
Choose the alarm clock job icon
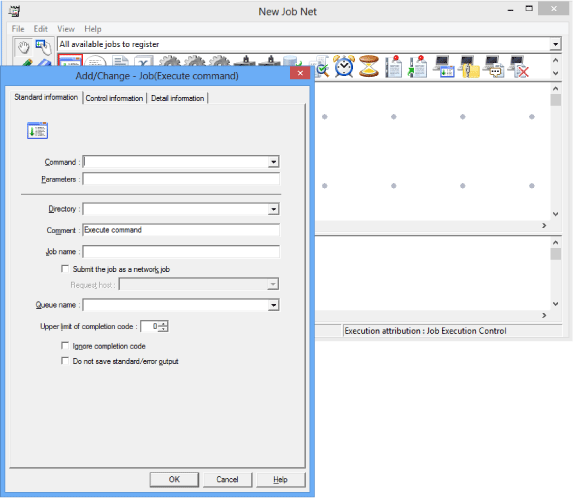click(344, 66)
